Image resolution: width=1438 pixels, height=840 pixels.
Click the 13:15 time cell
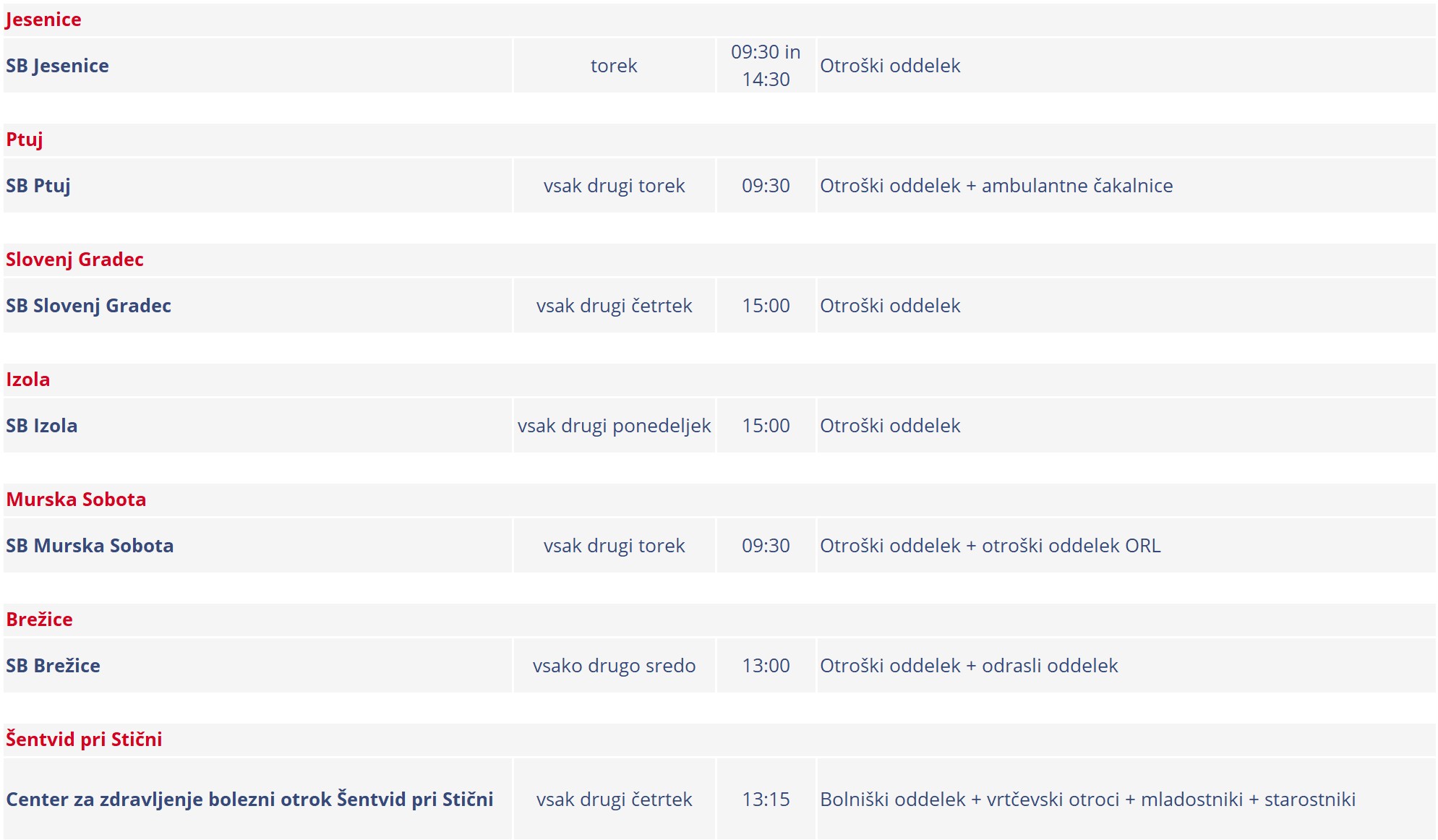click(766, 800)
